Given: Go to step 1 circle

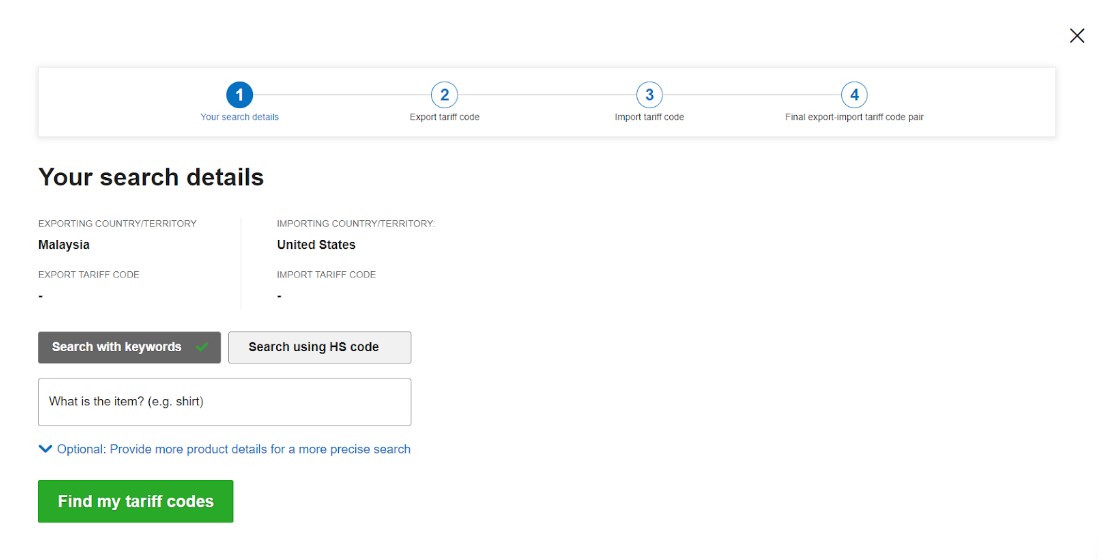Looking at the screenshot, I should pos(239,94).
